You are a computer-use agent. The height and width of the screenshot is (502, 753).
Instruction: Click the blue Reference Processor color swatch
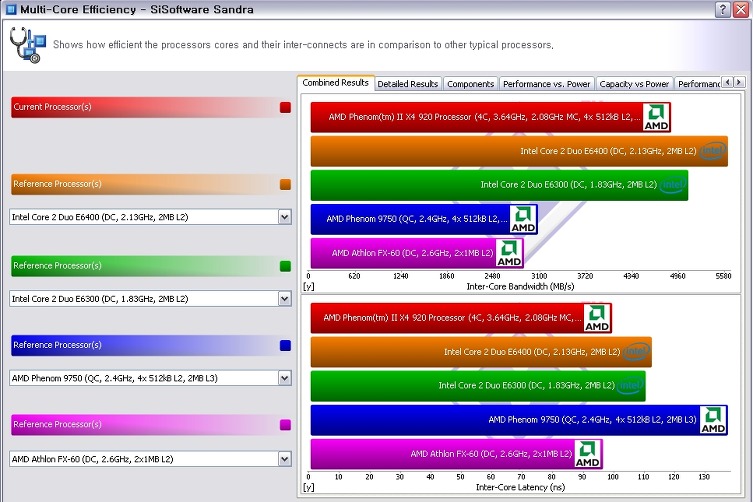click(285, 345)
